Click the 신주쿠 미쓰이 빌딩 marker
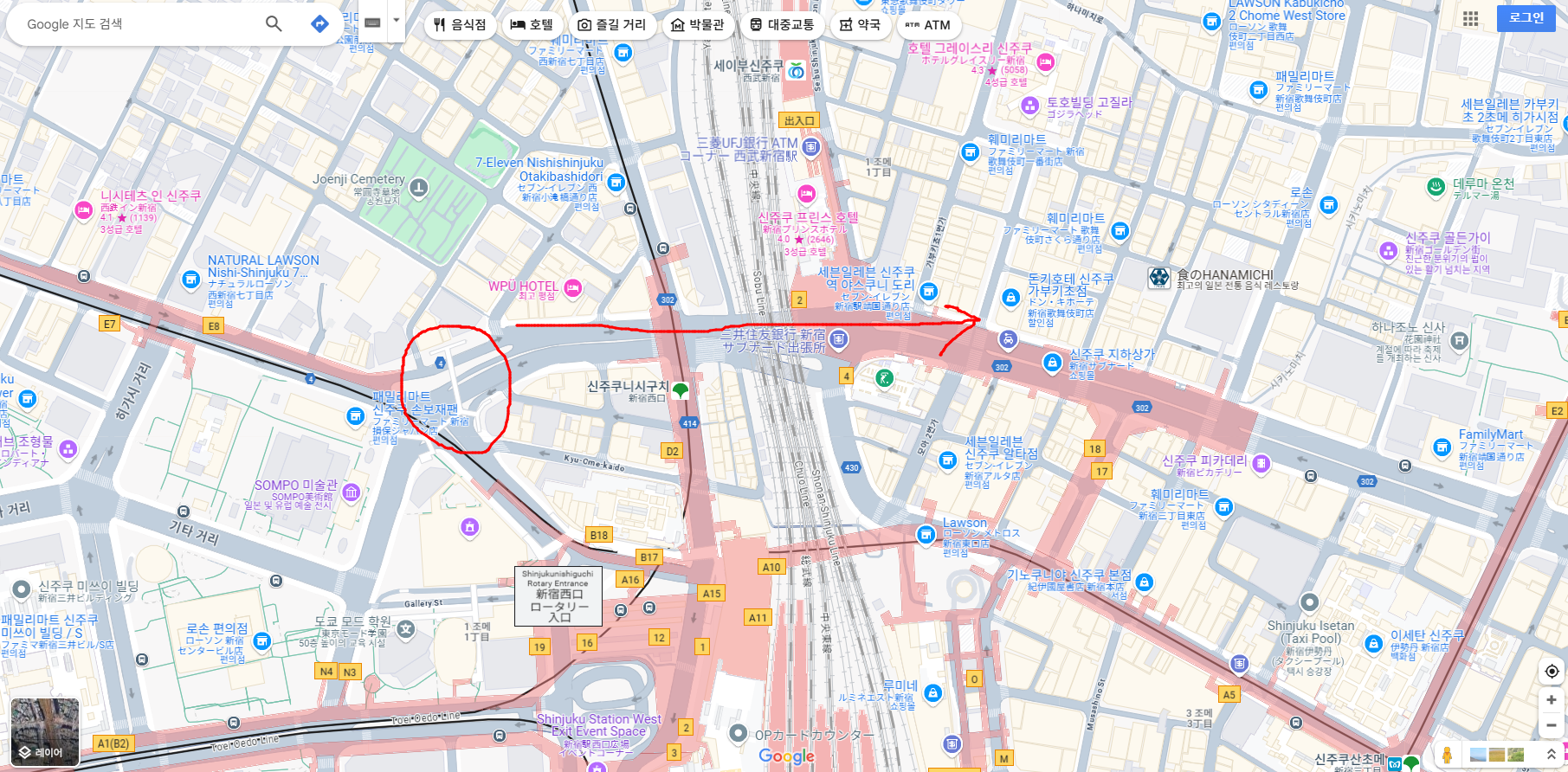 [x=22, y=589]
